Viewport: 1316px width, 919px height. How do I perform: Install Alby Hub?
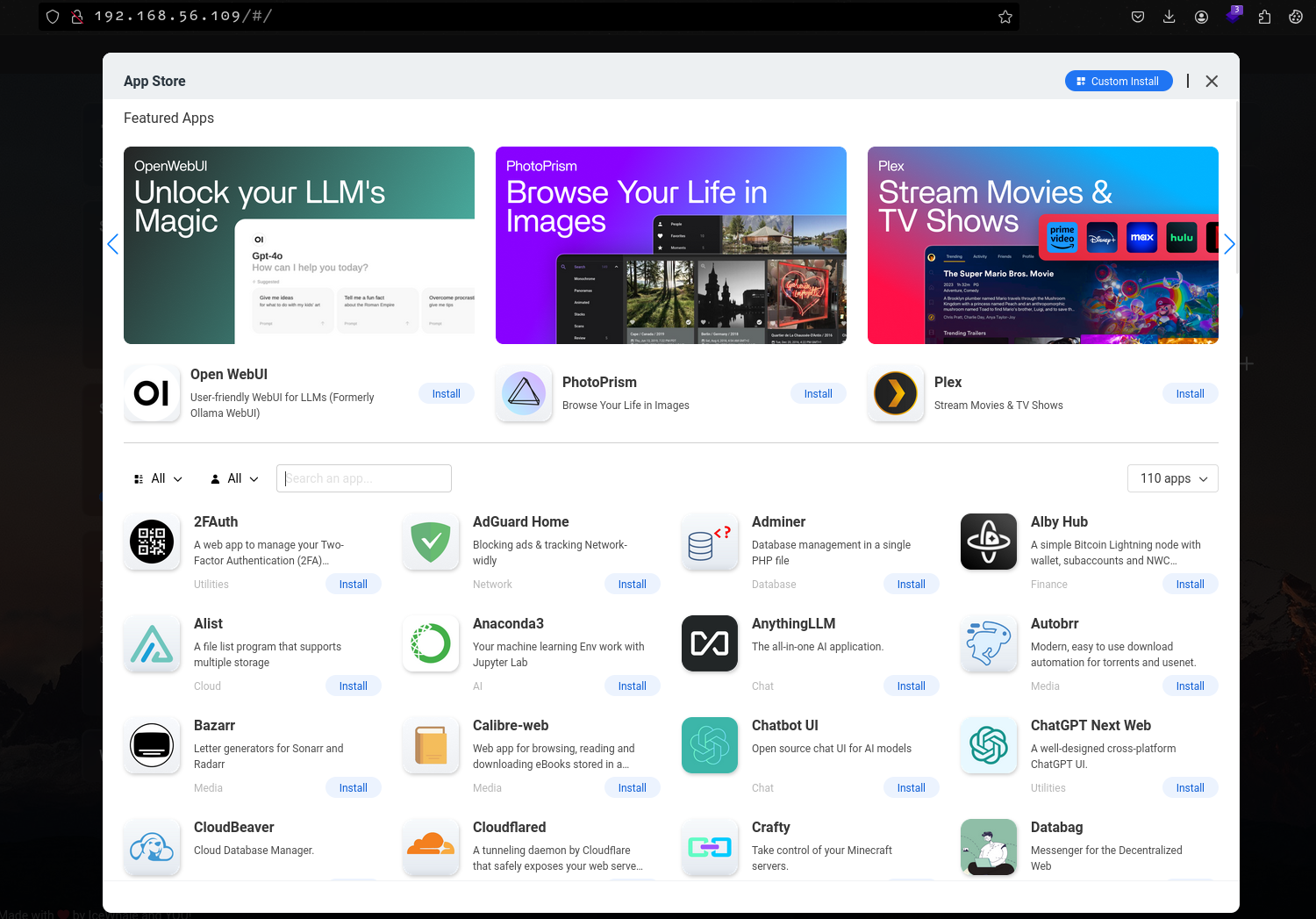tap(1191, 584)
